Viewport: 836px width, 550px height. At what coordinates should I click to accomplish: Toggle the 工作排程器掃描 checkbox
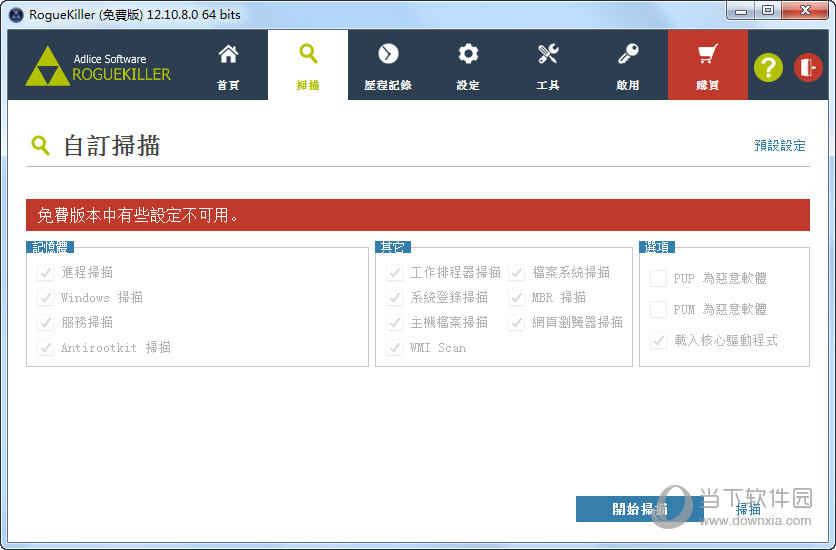[395, 272]
